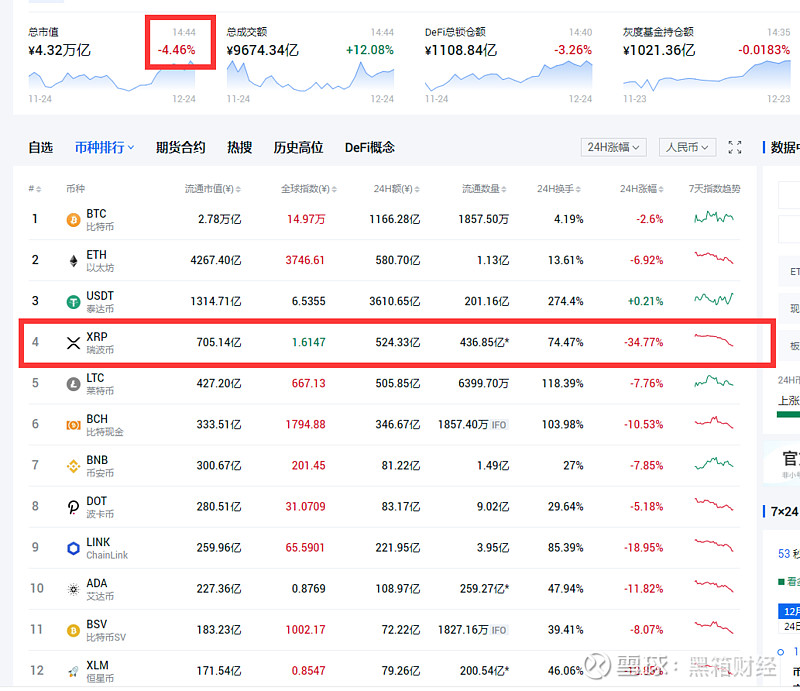Sort by rank number column
The width and height of the screenshot is (800, 691).
(35, 189)
